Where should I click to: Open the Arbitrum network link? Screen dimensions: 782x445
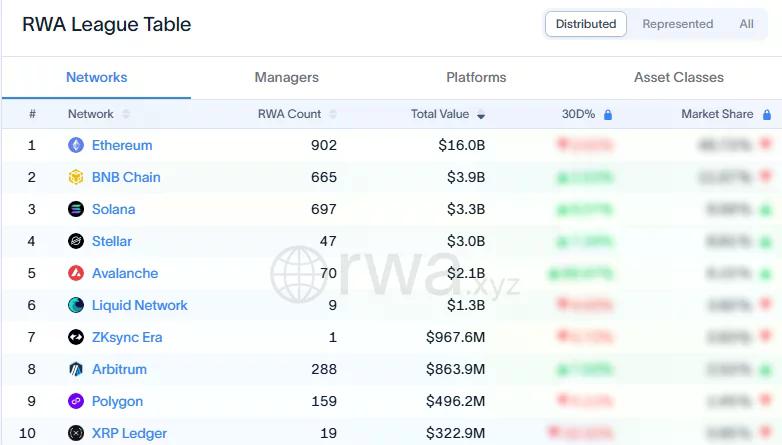119,369
